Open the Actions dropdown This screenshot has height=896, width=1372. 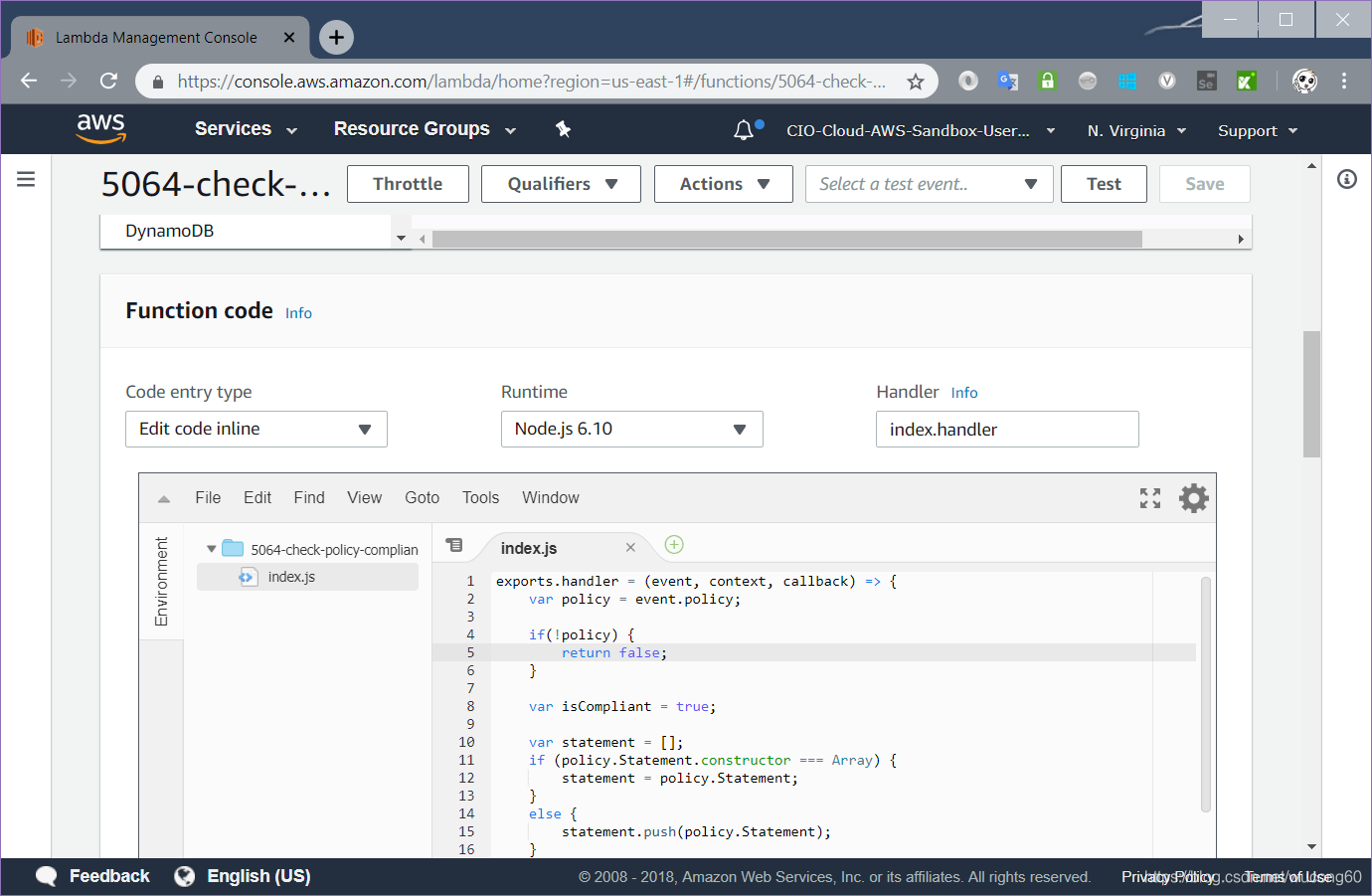click(x=724, y=184)
